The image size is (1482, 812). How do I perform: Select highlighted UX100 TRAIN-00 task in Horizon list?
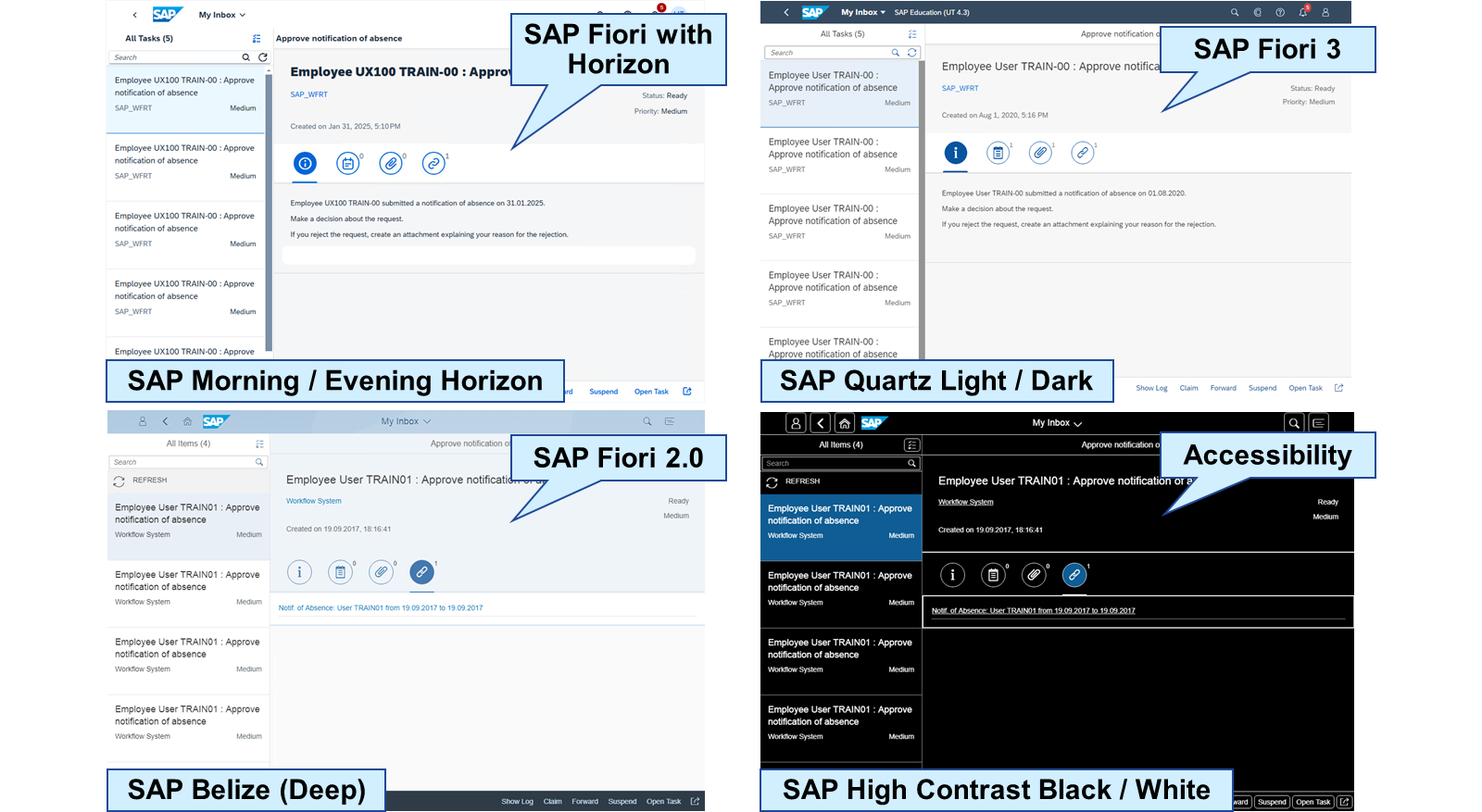(x=186, y=98)
